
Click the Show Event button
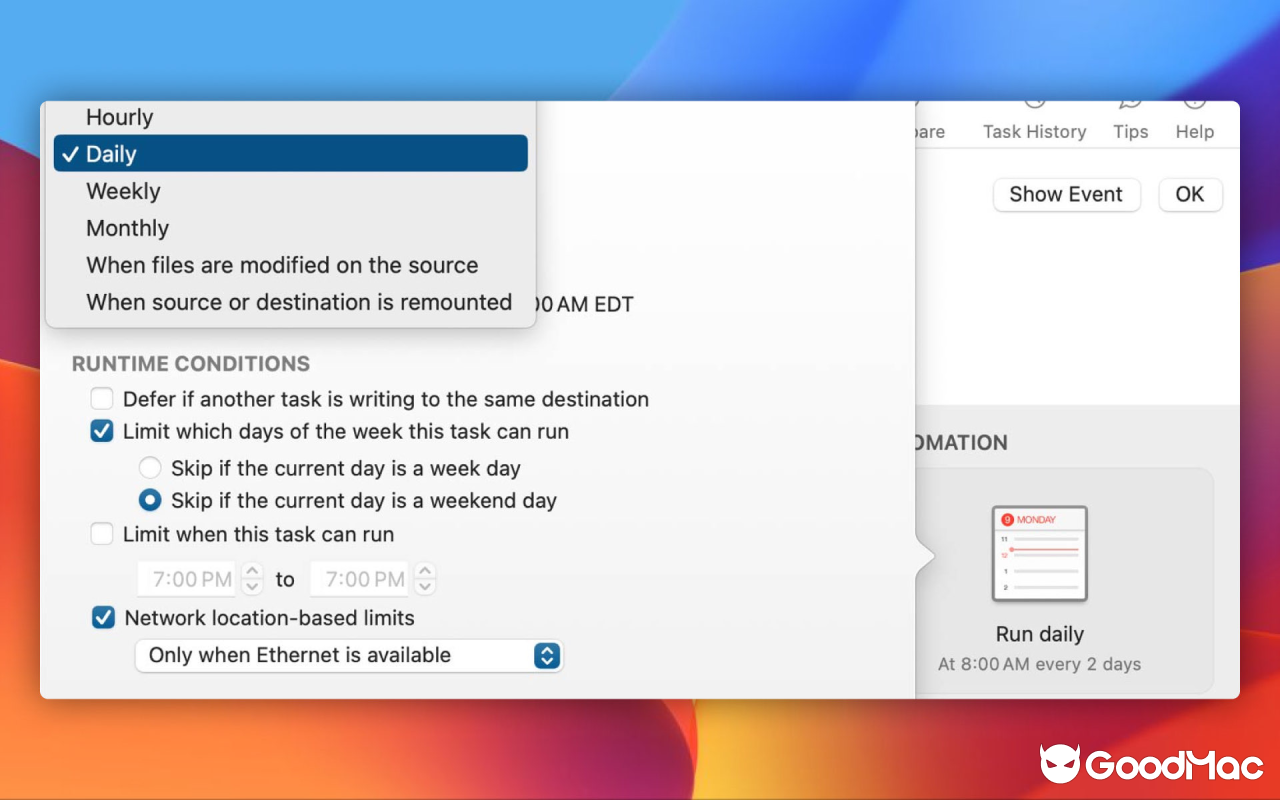tap(1066, 194)
